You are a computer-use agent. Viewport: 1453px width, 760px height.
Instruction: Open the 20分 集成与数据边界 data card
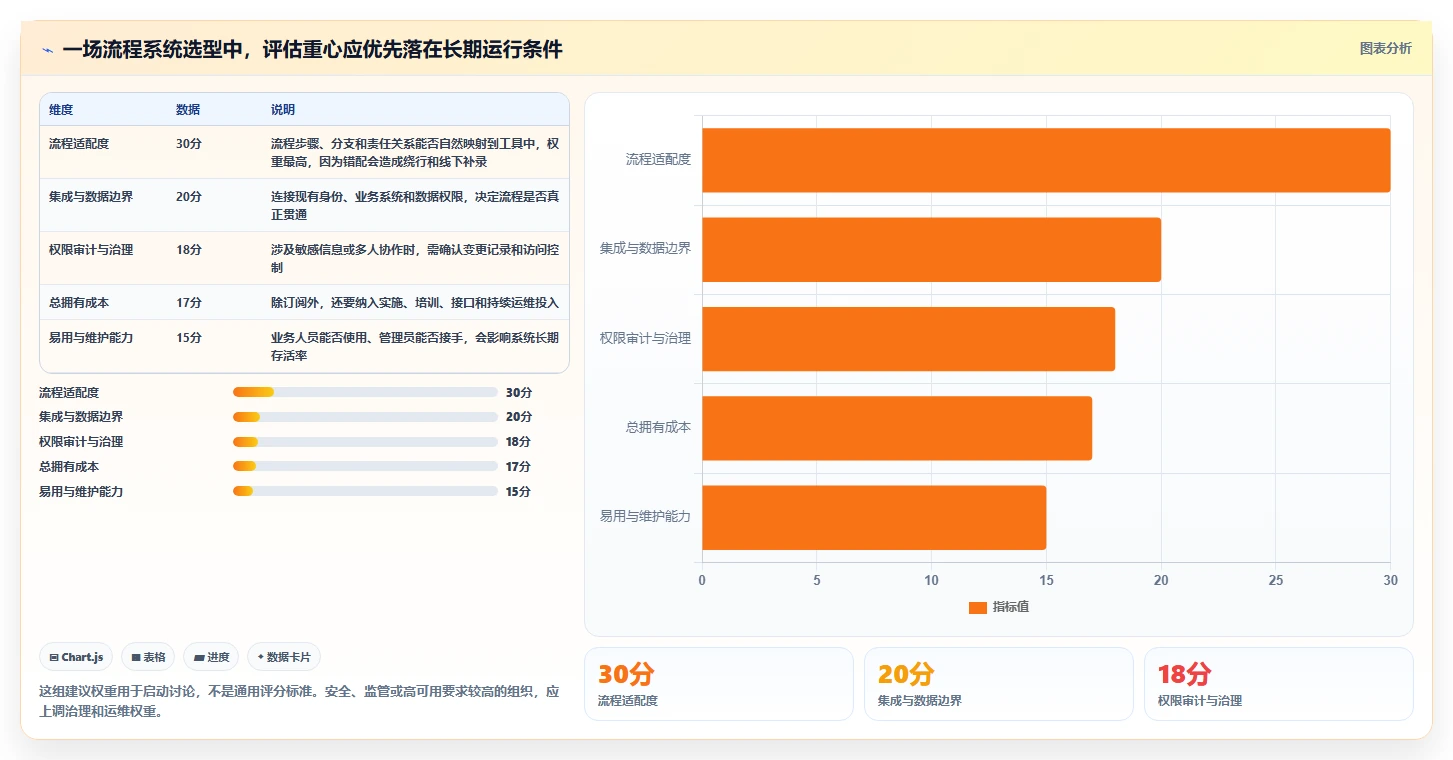999,684
